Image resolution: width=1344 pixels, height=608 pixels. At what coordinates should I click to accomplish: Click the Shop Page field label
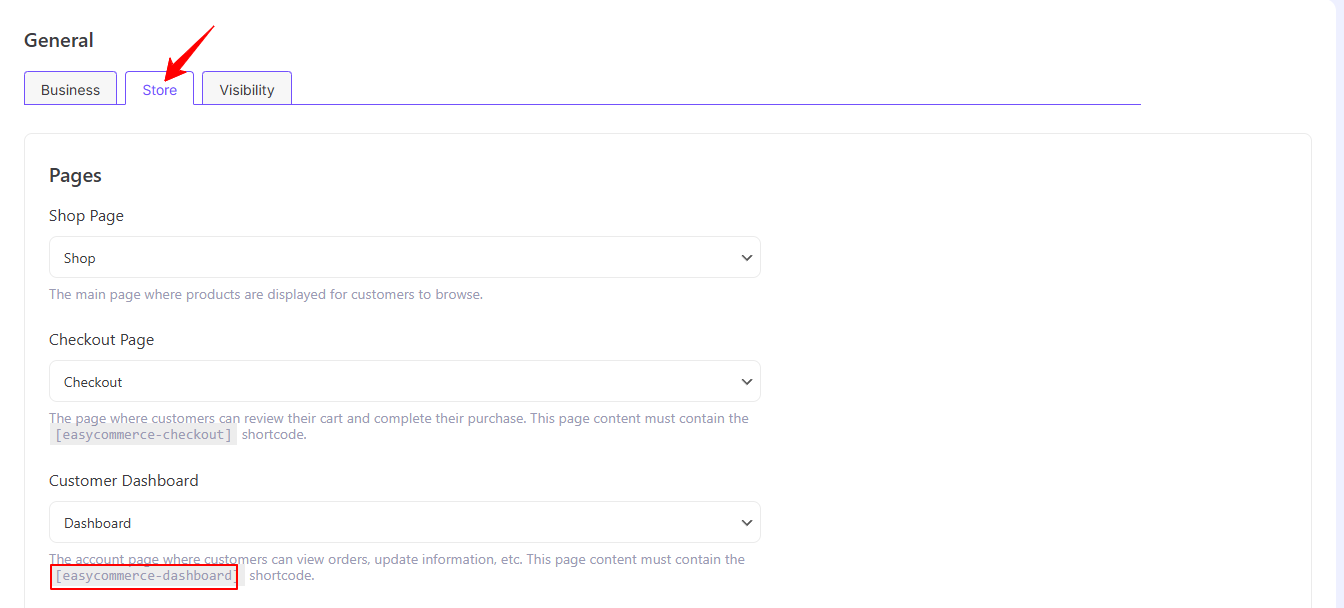(x=86, y=216)
